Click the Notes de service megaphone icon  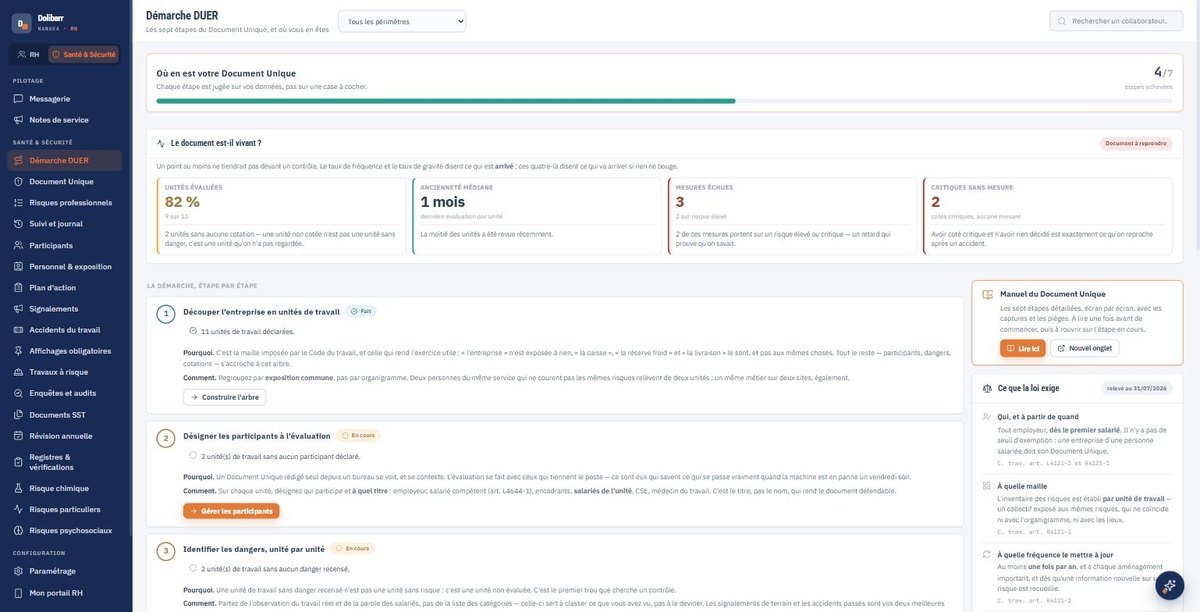[x=19, y=120]
